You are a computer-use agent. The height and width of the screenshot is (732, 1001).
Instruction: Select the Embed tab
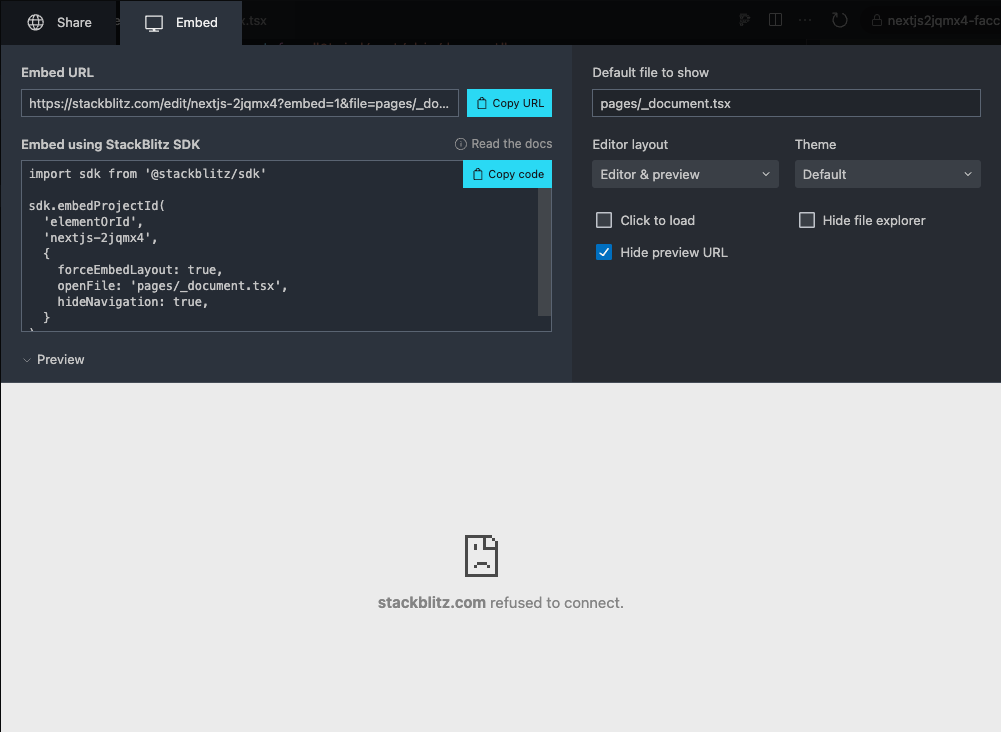pos(181,22)
